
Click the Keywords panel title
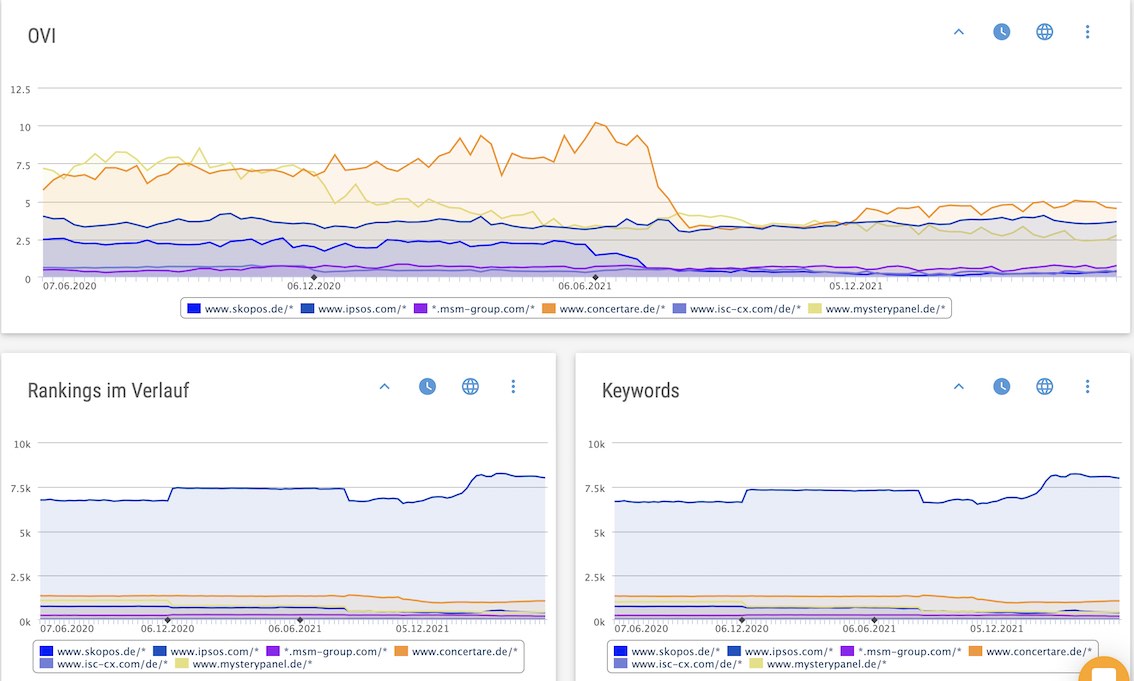coord(641,391)
